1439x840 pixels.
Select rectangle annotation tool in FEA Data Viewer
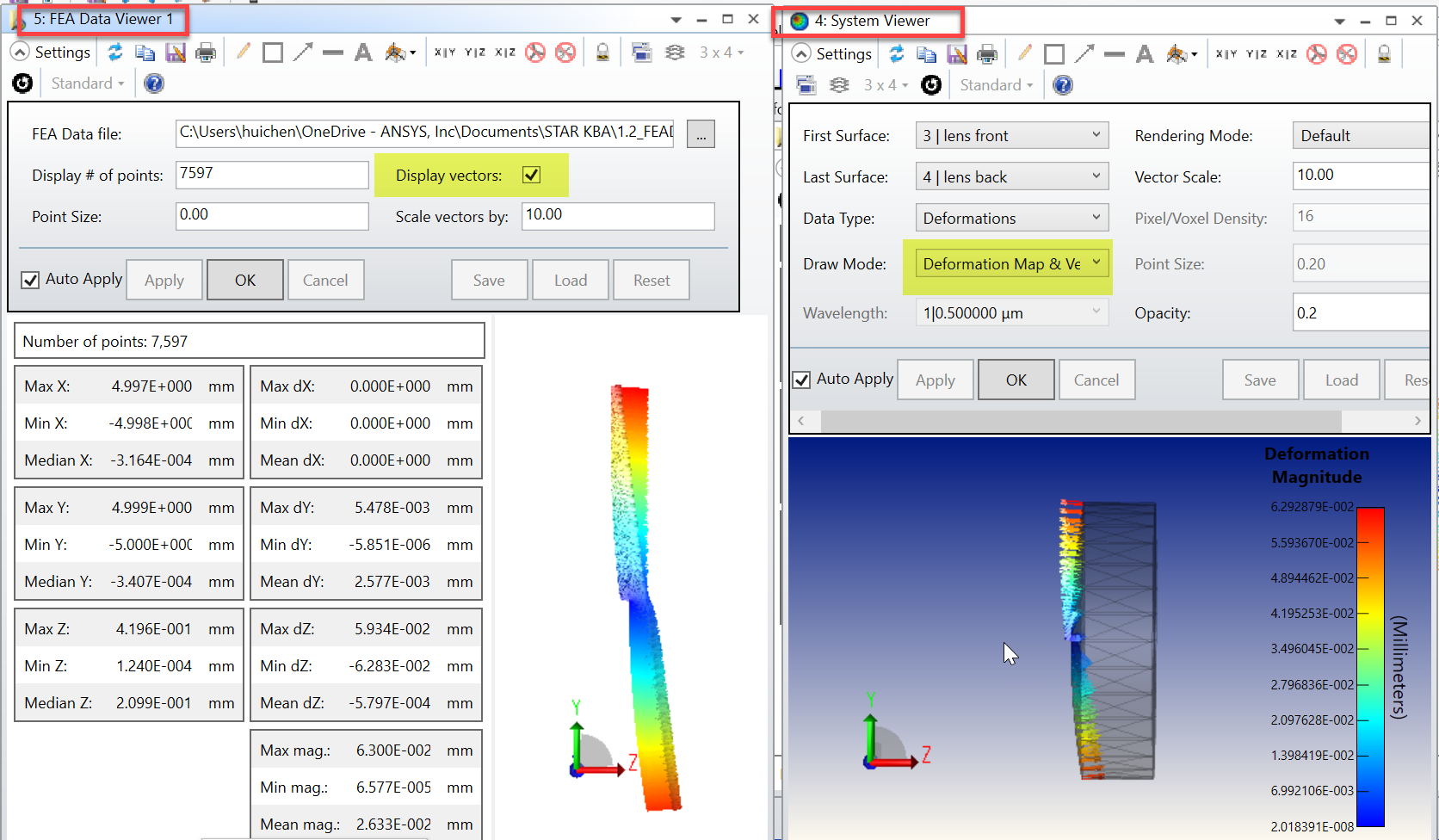click(273, 52)
